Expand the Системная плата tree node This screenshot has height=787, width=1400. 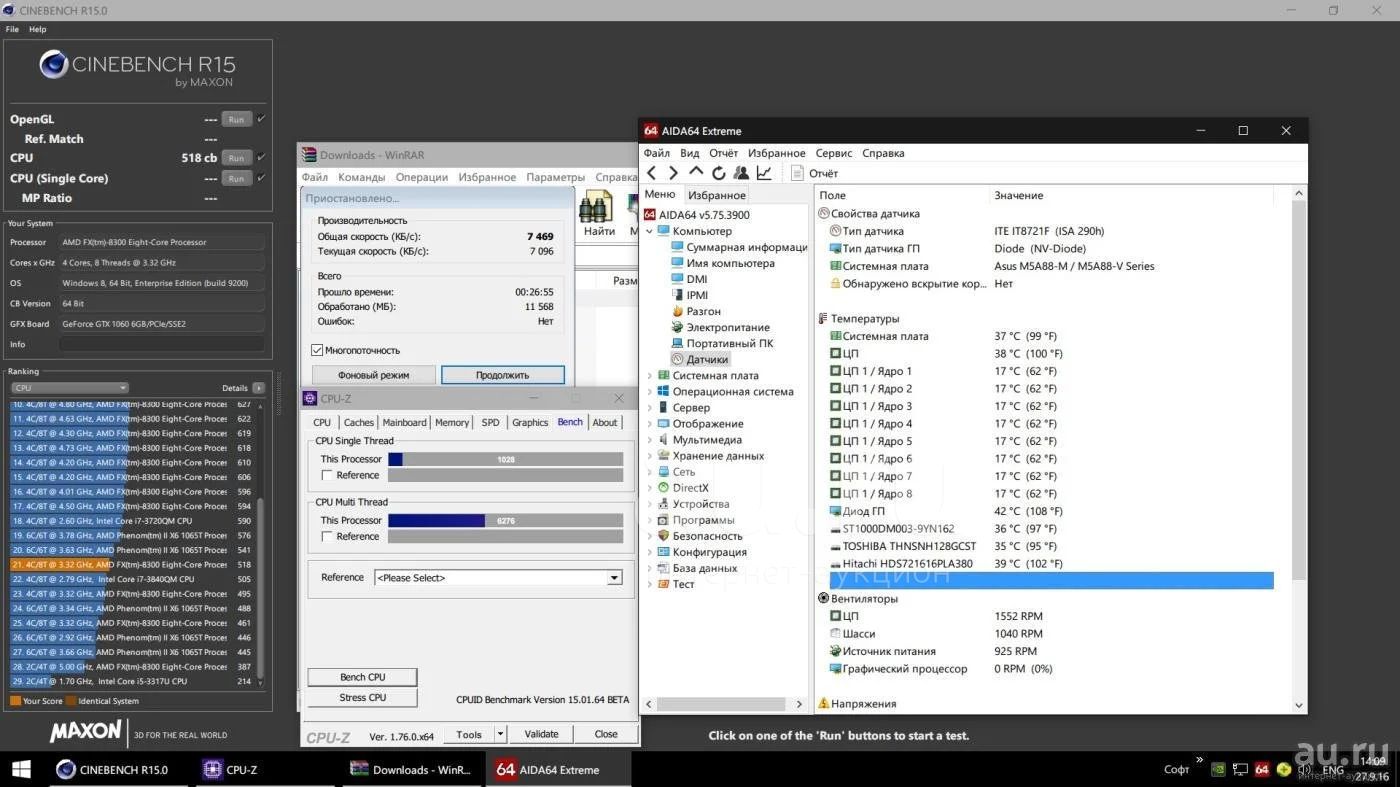[650, 375]
